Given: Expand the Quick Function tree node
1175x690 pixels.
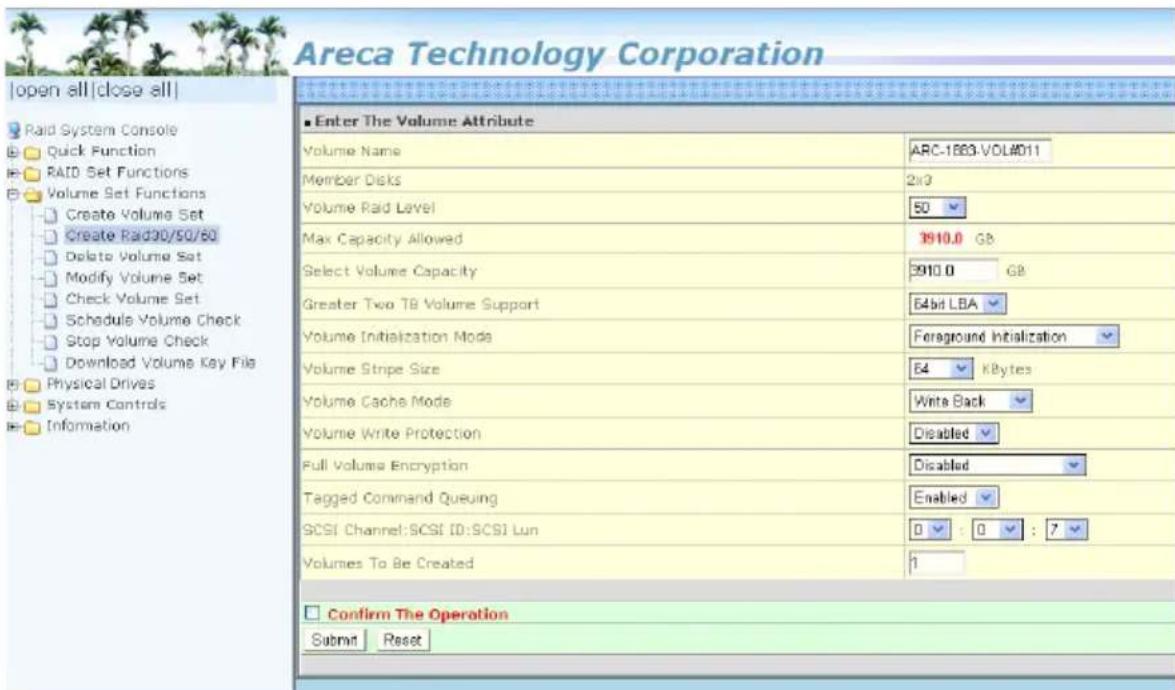Looking at the screenshot, I should [x=13, y=152].
